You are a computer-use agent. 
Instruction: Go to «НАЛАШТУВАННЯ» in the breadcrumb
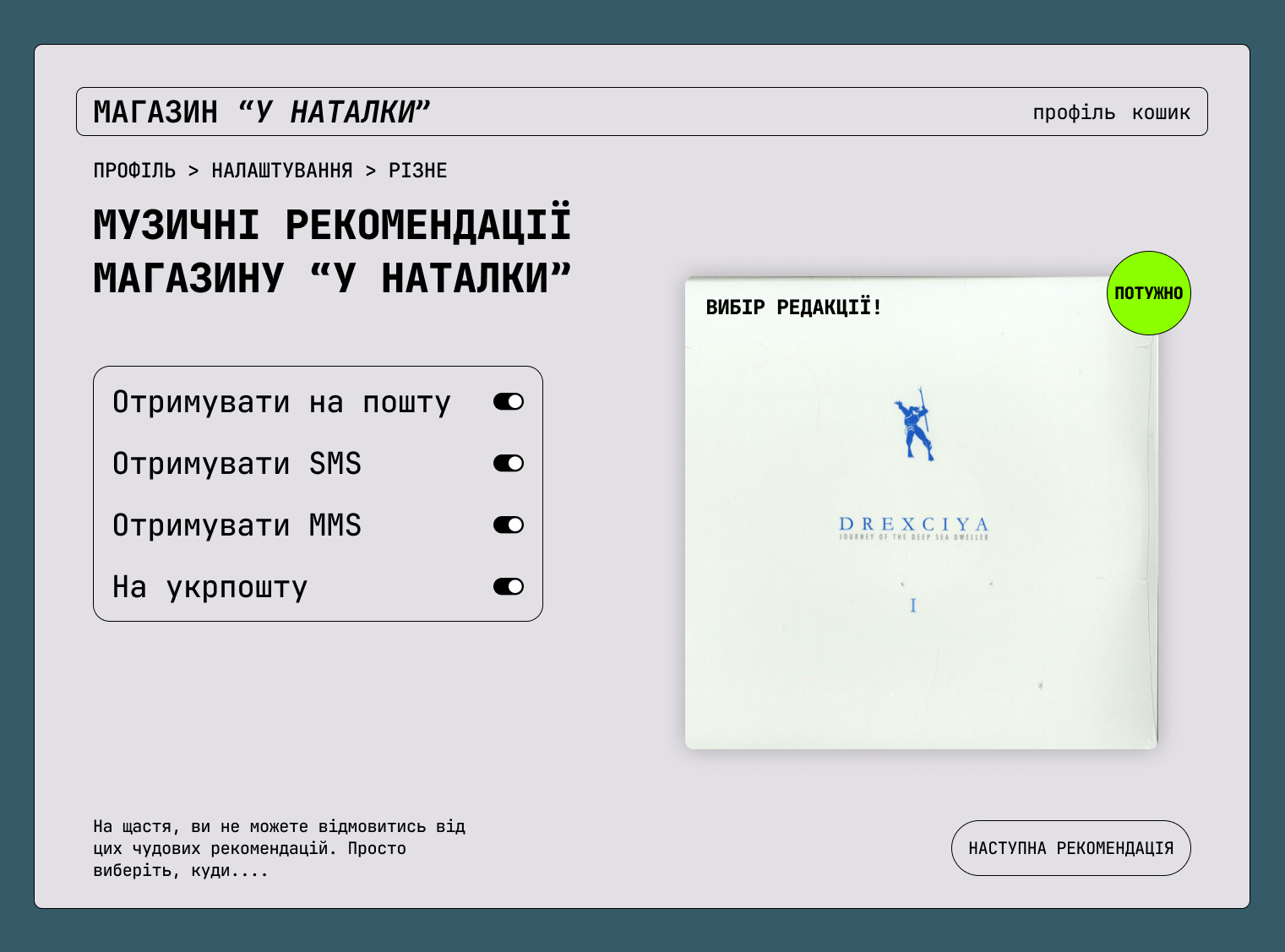[x=282, y=171]
